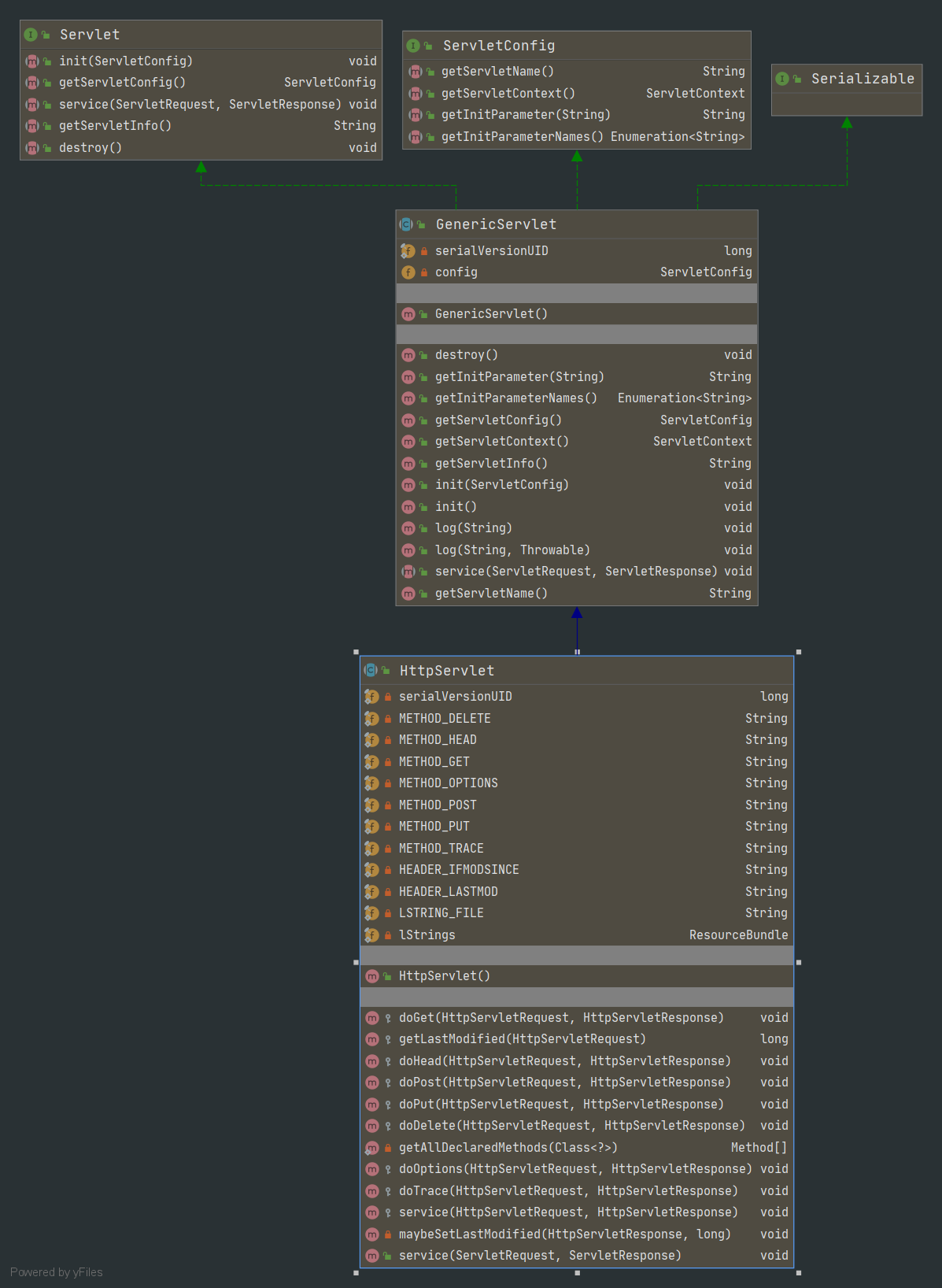
Task: Click field icon of config in GenericServlet
Action: point(408,272)
